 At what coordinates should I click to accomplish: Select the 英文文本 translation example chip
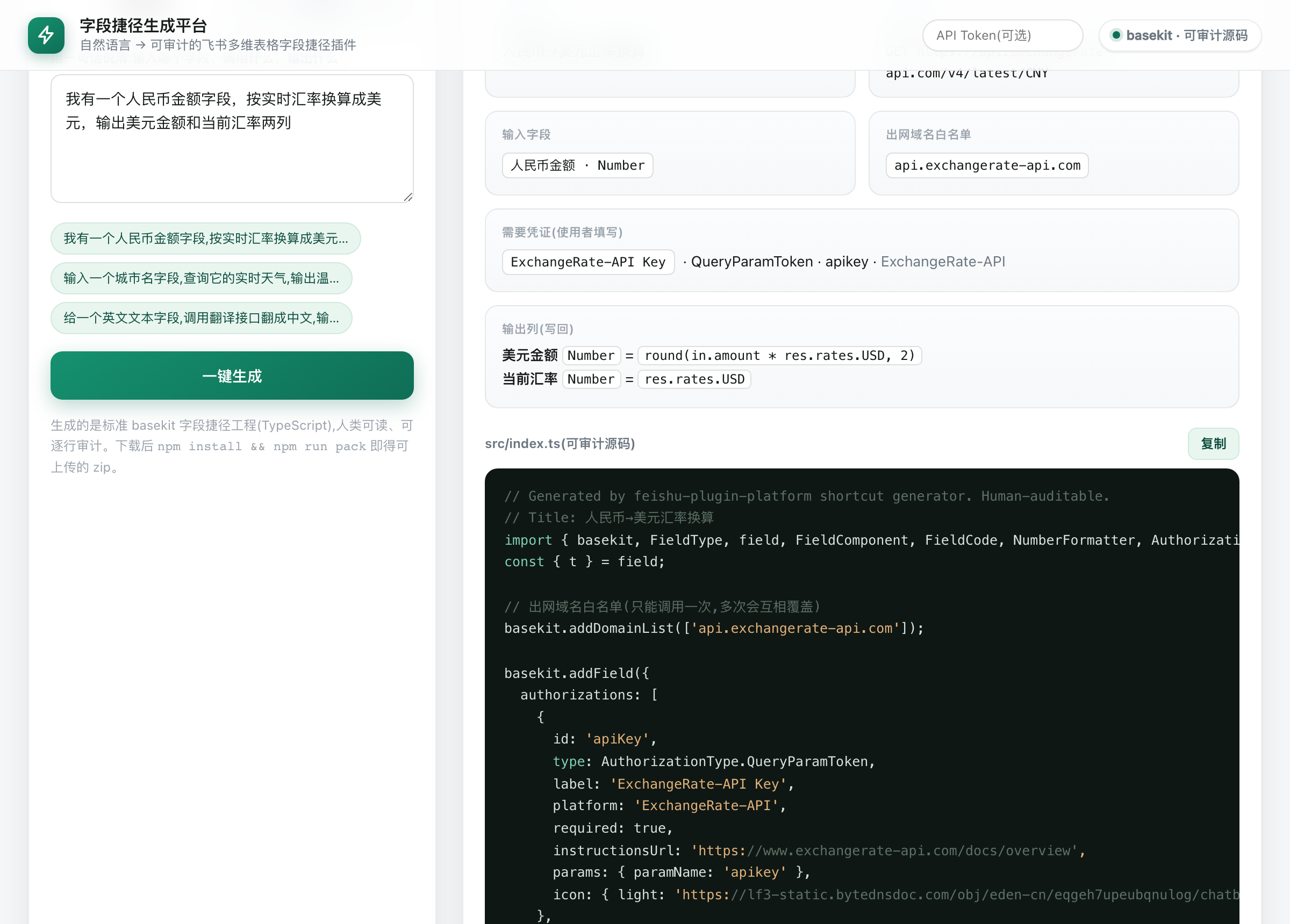202,318
